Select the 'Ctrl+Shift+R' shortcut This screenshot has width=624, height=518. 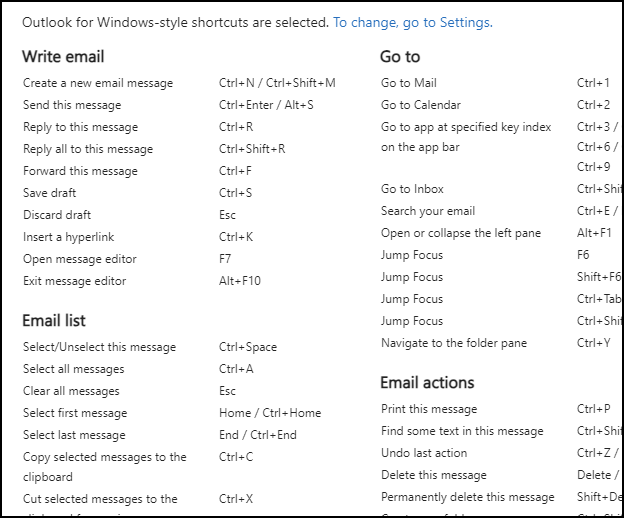click(x=252, y=149)
